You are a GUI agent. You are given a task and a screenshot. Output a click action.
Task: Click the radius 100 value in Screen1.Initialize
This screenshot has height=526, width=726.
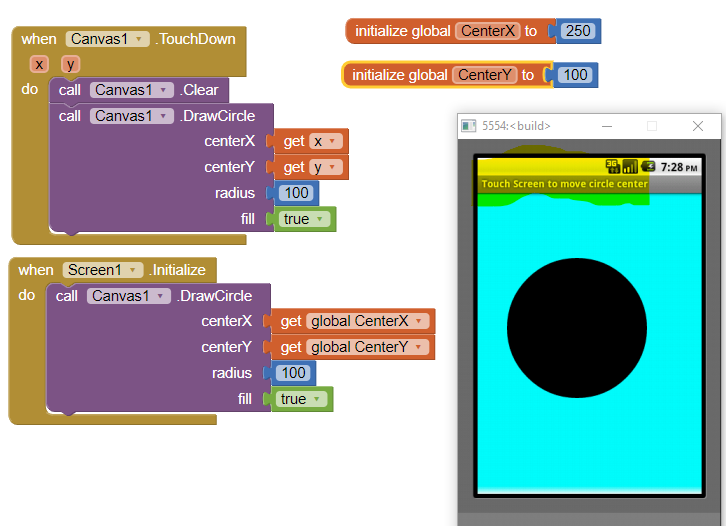(293, 373)
